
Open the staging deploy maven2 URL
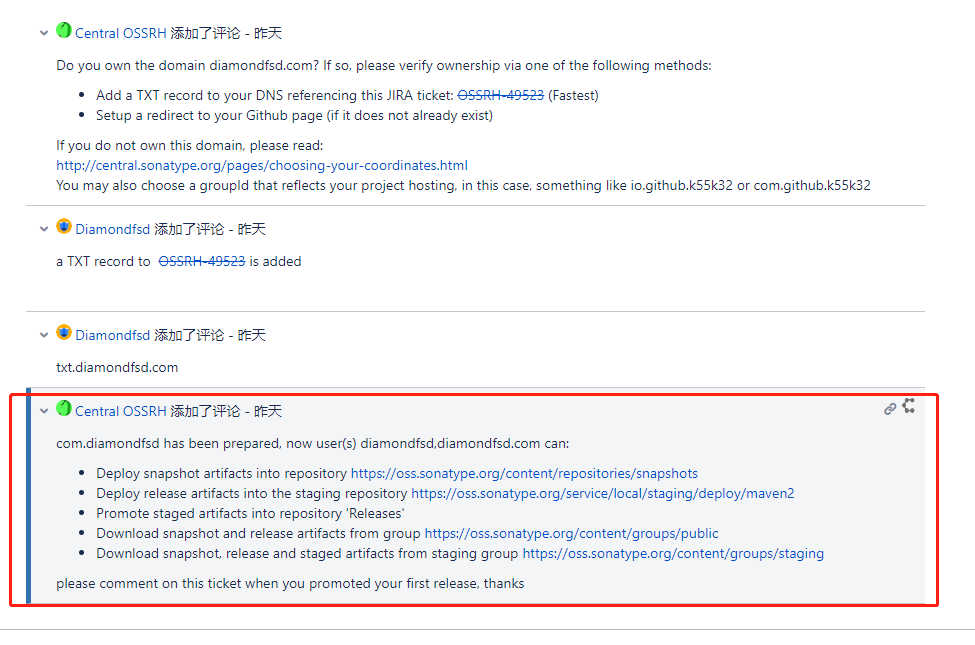point(602,493)
